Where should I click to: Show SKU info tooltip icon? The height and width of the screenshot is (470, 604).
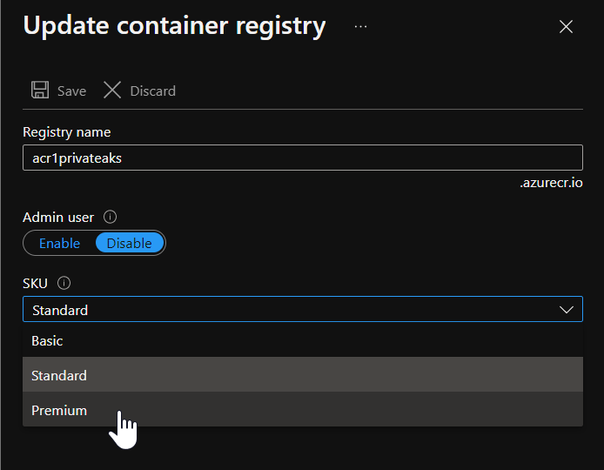[64, 283]
